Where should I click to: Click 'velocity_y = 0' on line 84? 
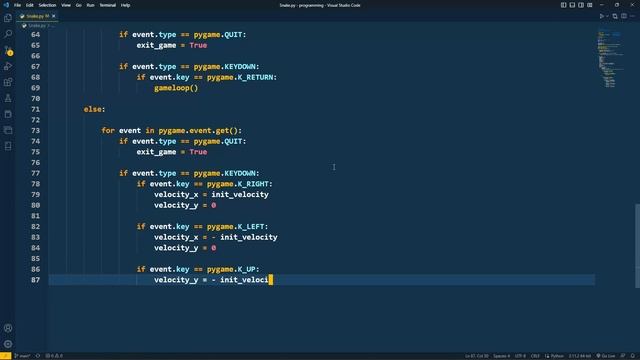(185, 248)
